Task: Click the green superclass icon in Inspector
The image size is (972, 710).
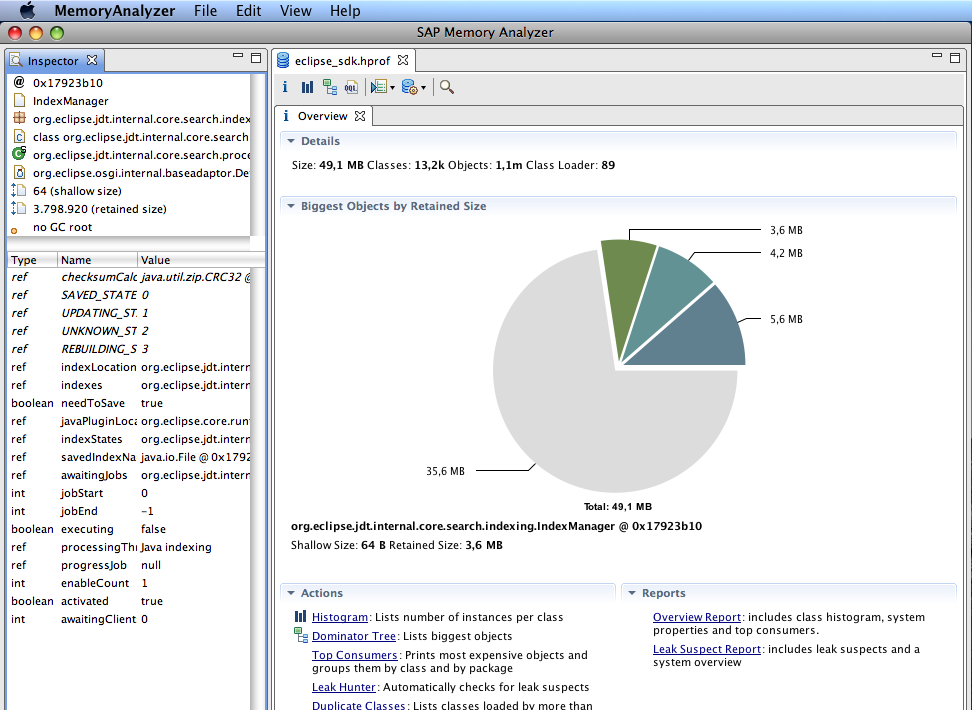Action: [x=19, y=154]
